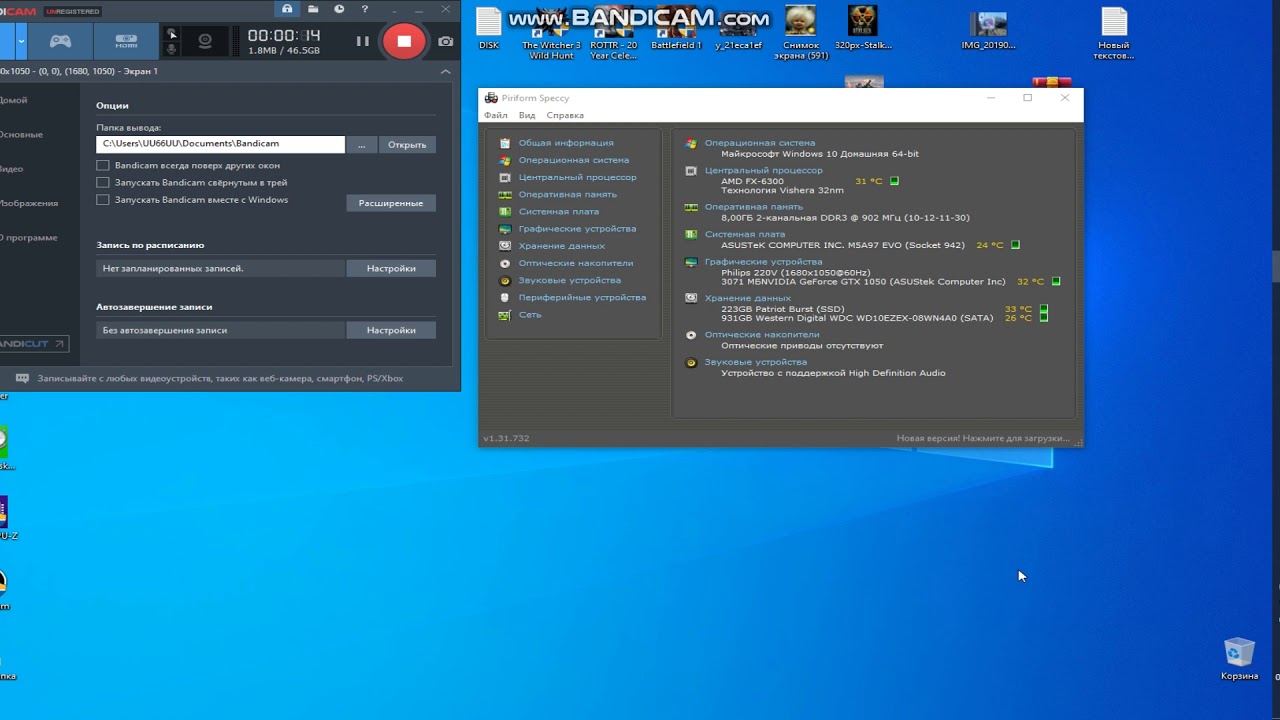
Task: Select Общая информация in Speccy sidebar
Action: coord(566,143)
